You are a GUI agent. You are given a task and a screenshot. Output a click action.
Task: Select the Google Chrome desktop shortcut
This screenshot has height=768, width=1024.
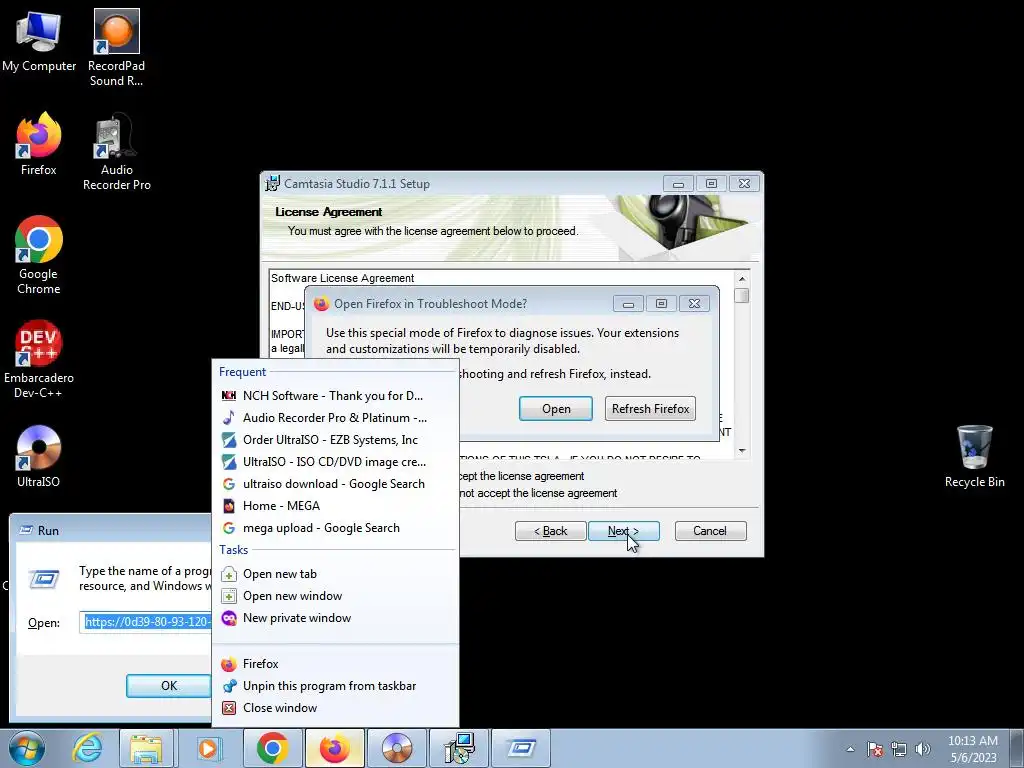click(39, 255)
